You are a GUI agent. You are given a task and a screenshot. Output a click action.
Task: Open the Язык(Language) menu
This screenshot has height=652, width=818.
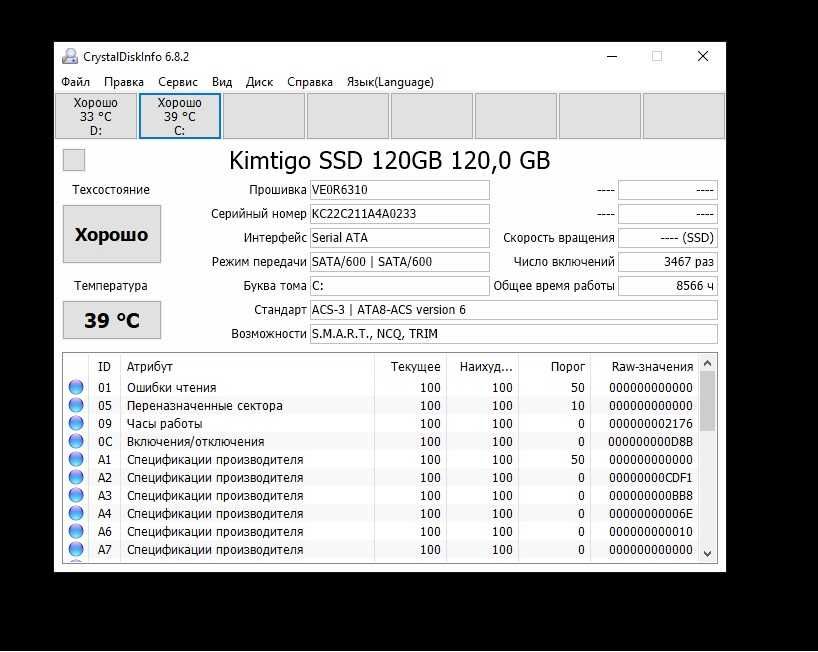[390, 82]
